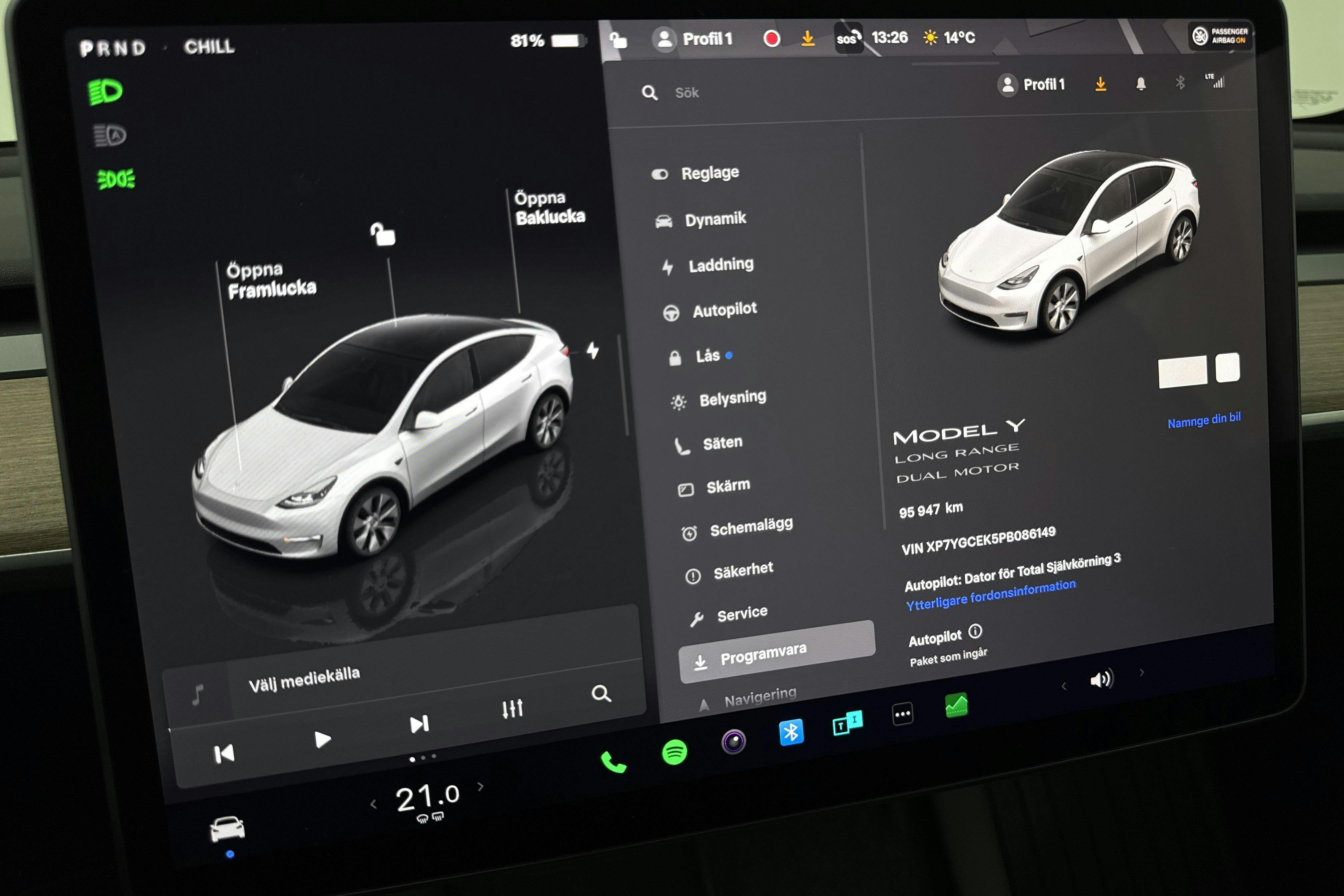Toggle the auto high beam indicator
Viewport: 1344px width, 896px height.
[x=110, y=135]
